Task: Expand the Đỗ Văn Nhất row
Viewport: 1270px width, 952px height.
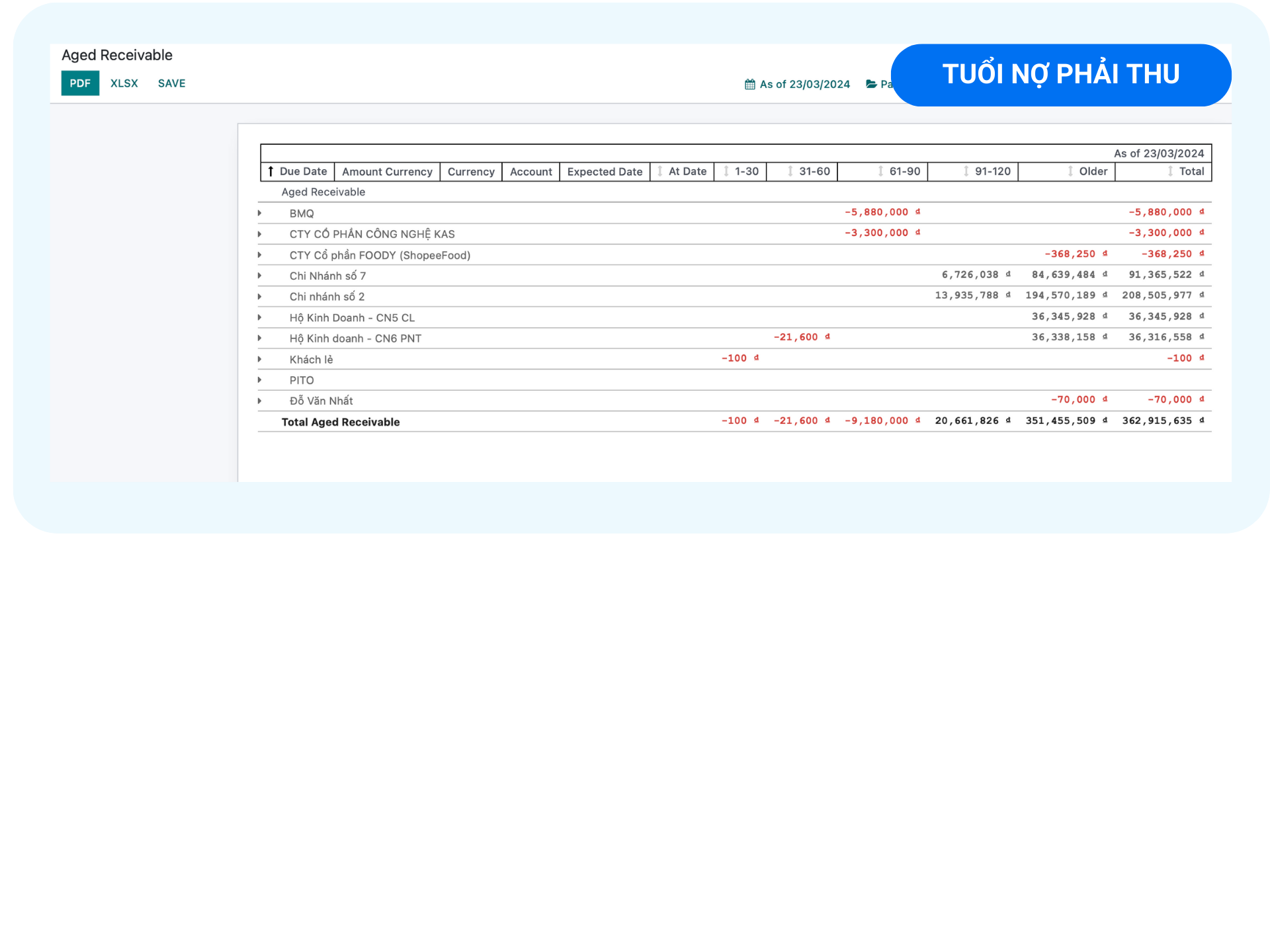Action: (260, 401)
